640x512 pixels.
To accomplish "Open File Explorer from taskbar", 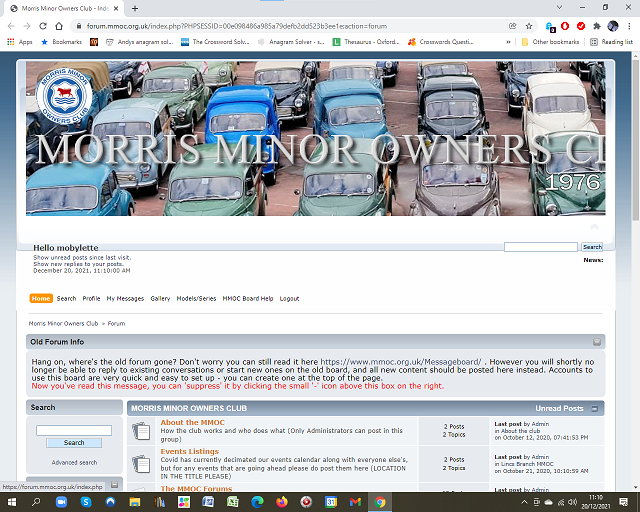I will click(x=135, y=502).
